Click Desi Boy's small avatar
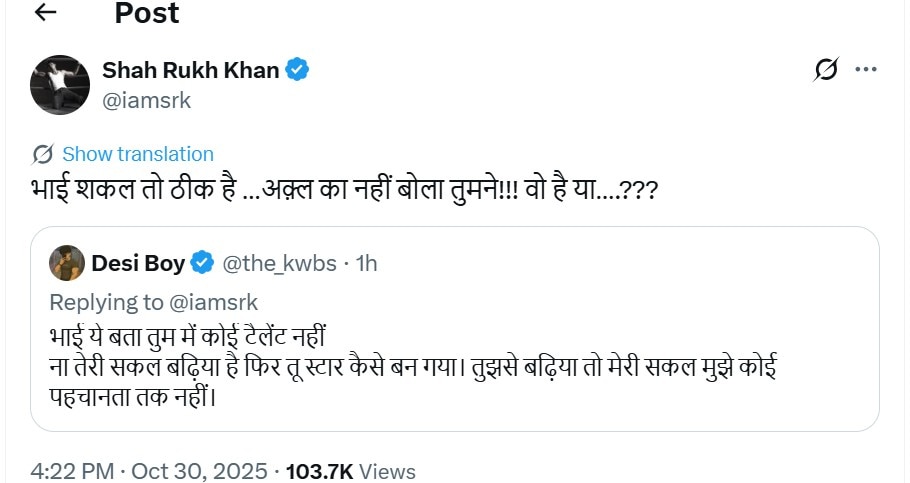Image resolution: width=910 pixels, height=483 pixels. (x=66, y=262)
